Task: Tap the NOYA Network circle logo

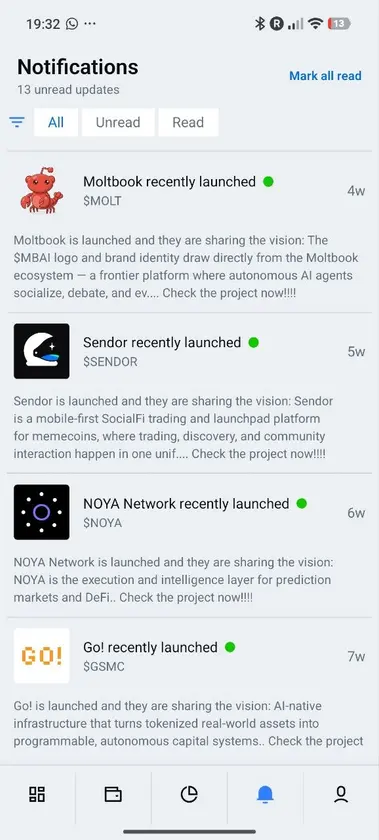Action: (x=42, y=512)
